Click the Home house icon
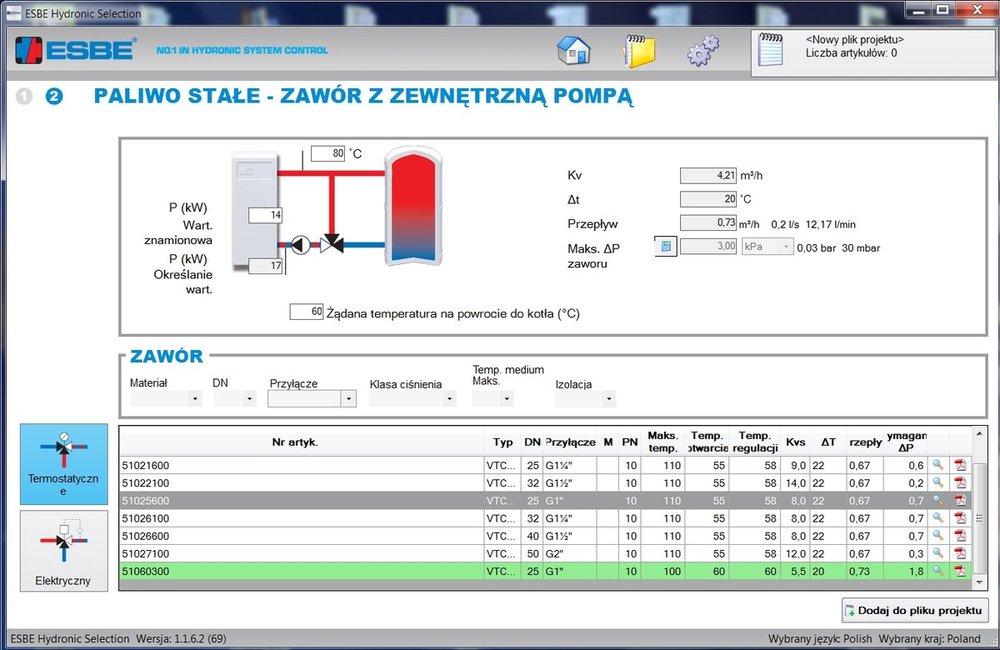 573,50
